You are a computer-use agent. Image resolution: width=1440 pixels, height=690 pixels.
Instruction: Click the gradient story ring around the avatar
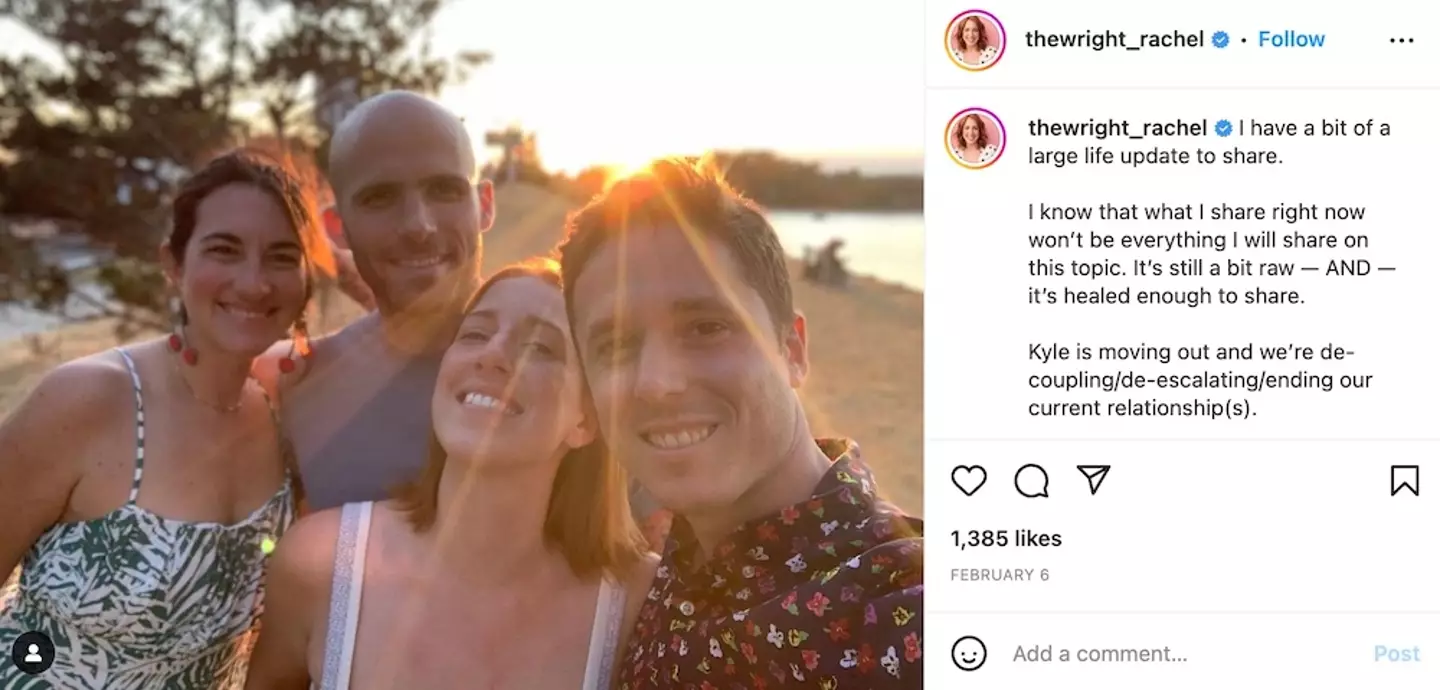[x=974, y=13]
